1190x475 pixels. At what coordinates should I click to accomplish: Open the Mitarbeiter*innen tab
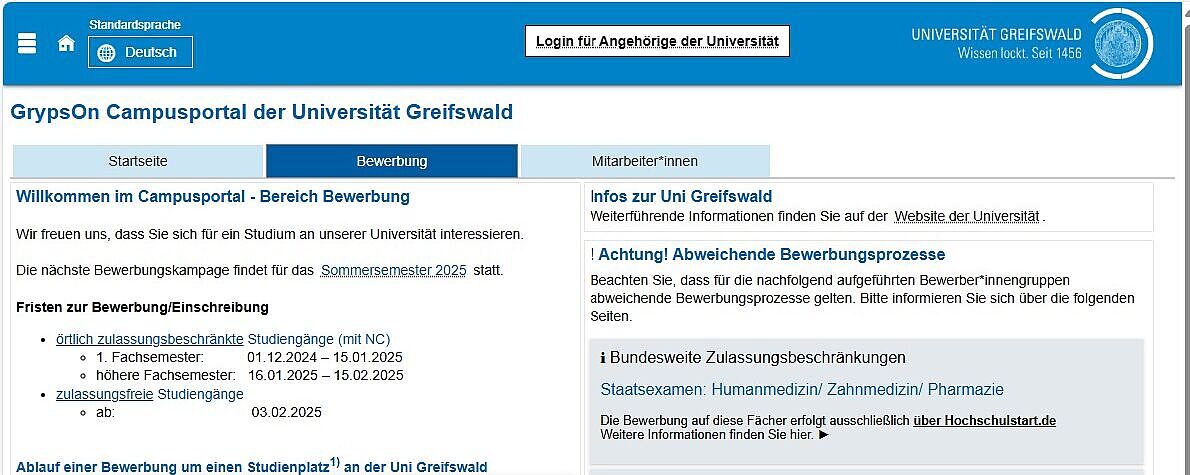pyautogui.click(x=645, y=161)
